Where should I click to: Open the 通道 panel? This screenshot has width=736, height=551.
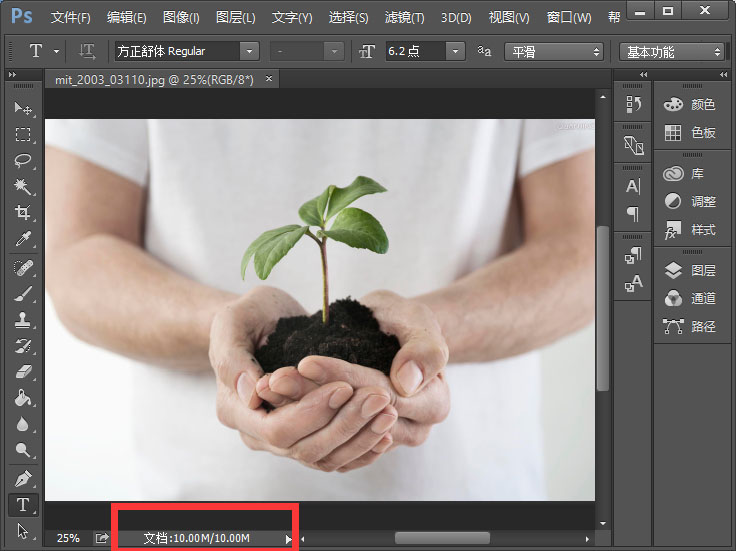691,298
